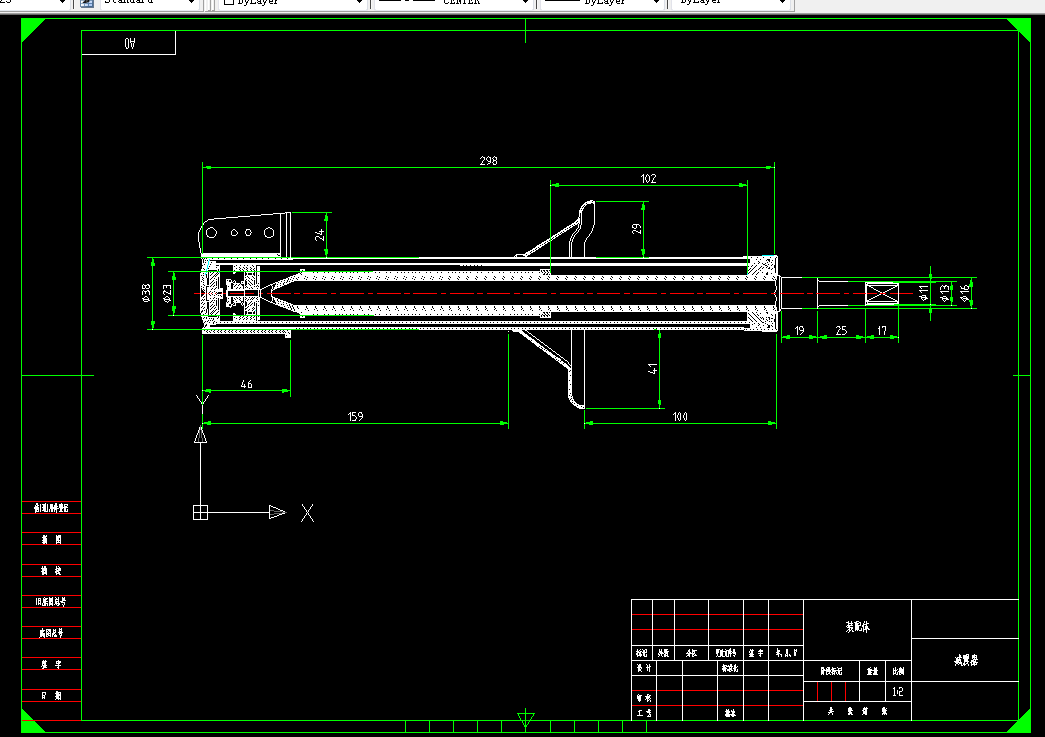This screenshot has height=737, width=1045.
Task: Select the 100 dimension text
Action: coord(680,416)
